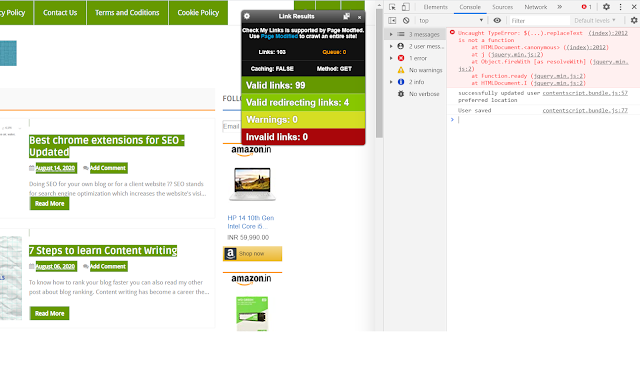640x373 pixels.
Task: Click the yellow Warnings: 0 bar
Action: tap(303, 120)
